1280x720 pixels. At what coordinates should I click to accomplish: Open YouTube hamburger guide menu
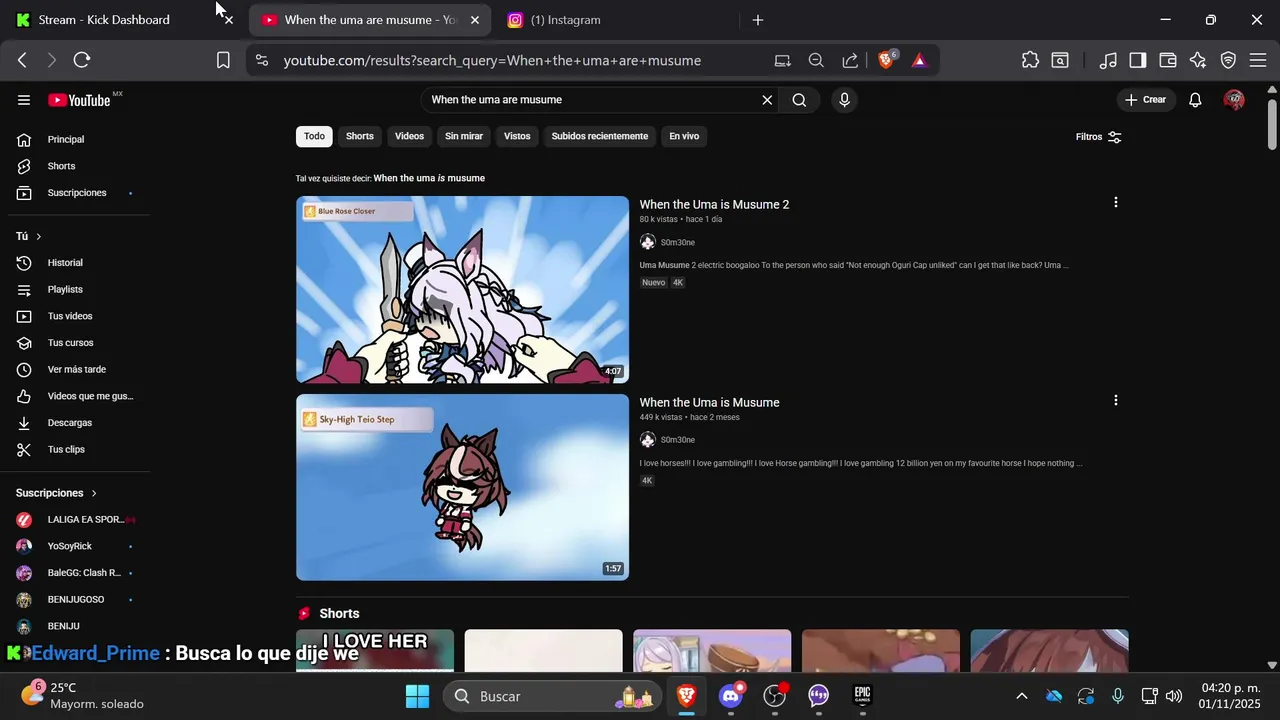click(x=24, y=100)
